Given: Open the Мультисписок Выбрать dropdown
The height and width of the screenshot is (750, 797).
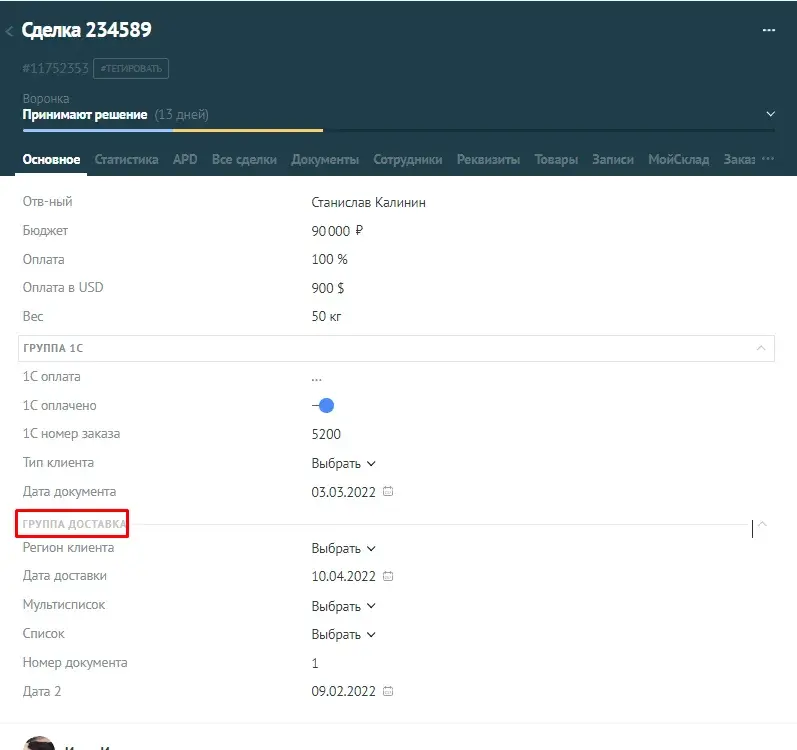Looking at the screenshot, I should coord(343,606).
